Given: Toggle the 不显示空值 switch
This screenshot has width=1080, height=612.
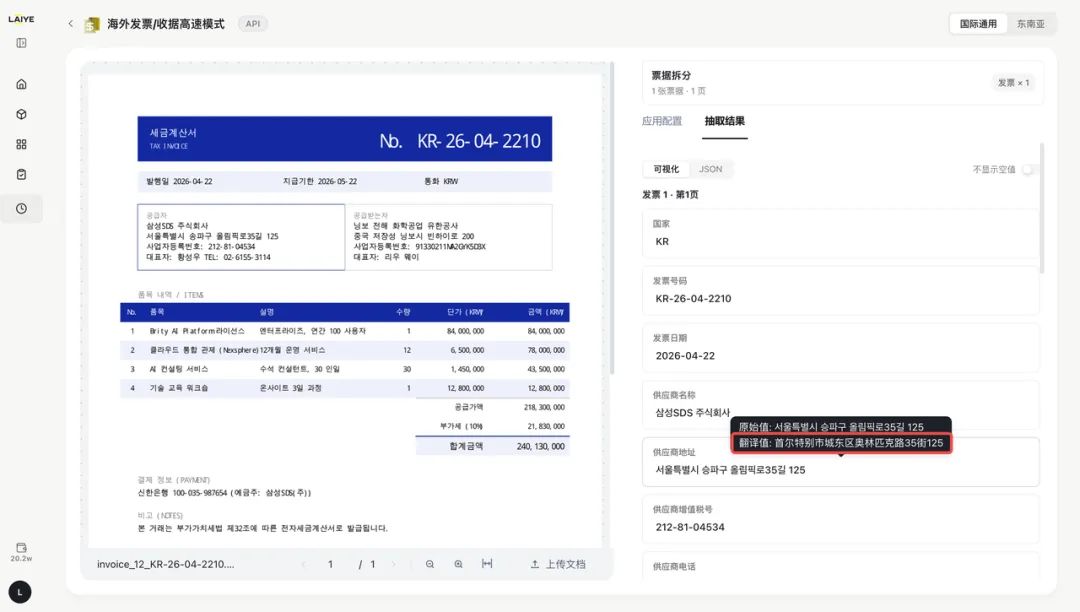Looking at the screenshot, I should 1027,169.
